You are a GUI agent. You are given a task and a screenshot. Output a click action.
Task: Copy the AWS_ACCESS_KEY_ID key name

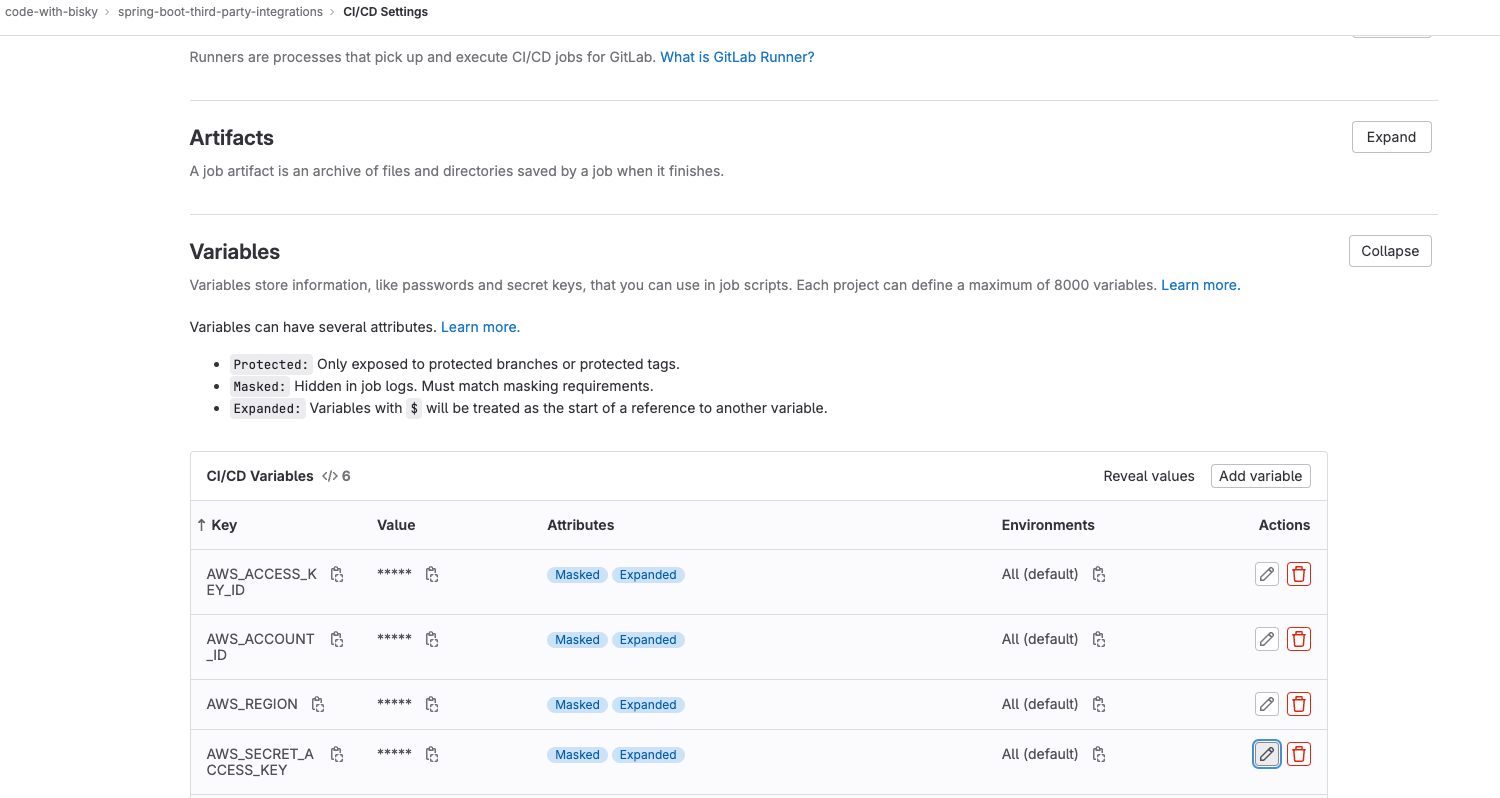(337, 574)
